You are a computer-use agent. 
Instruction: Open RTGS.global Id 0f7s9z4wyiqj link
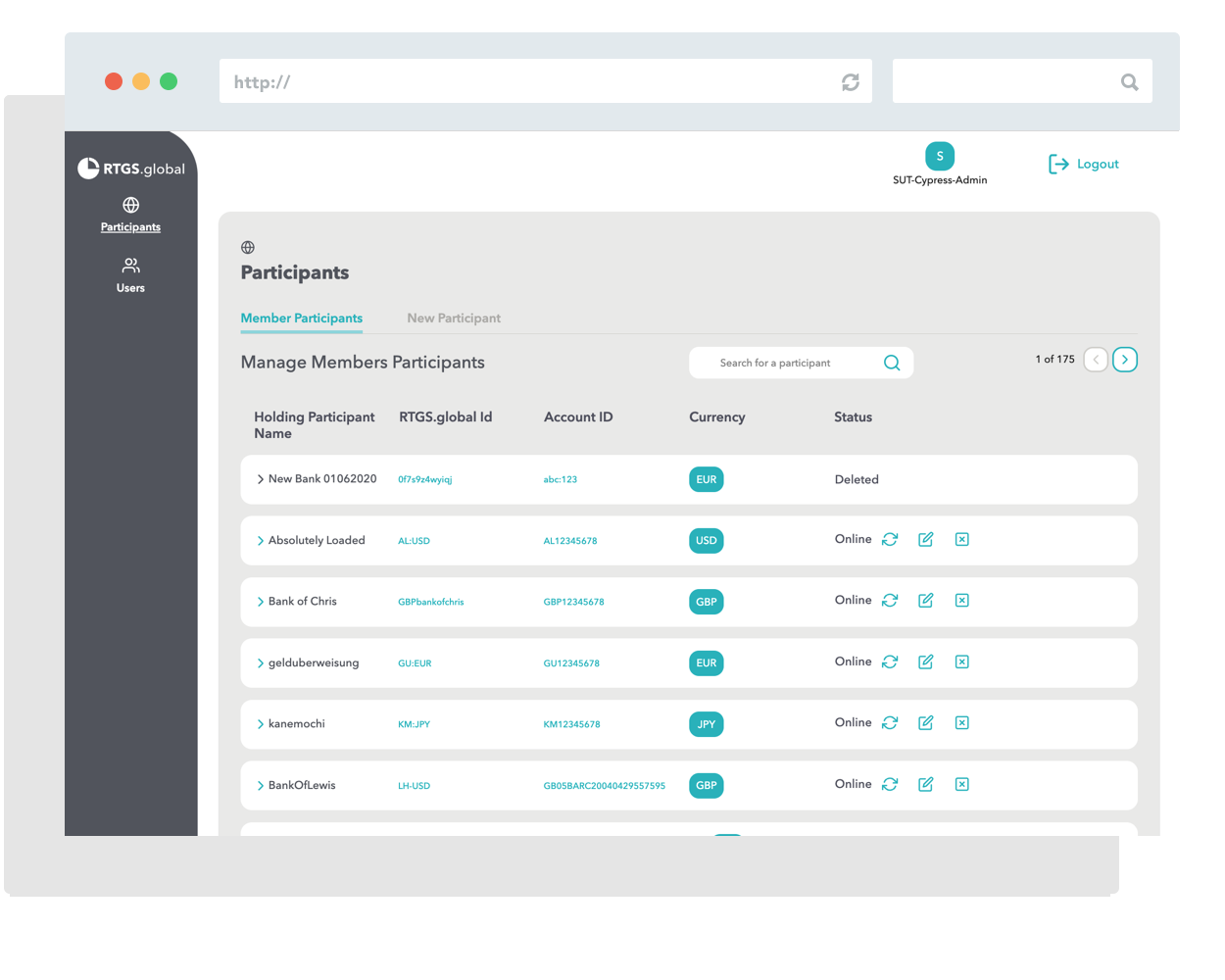(425, 479)
